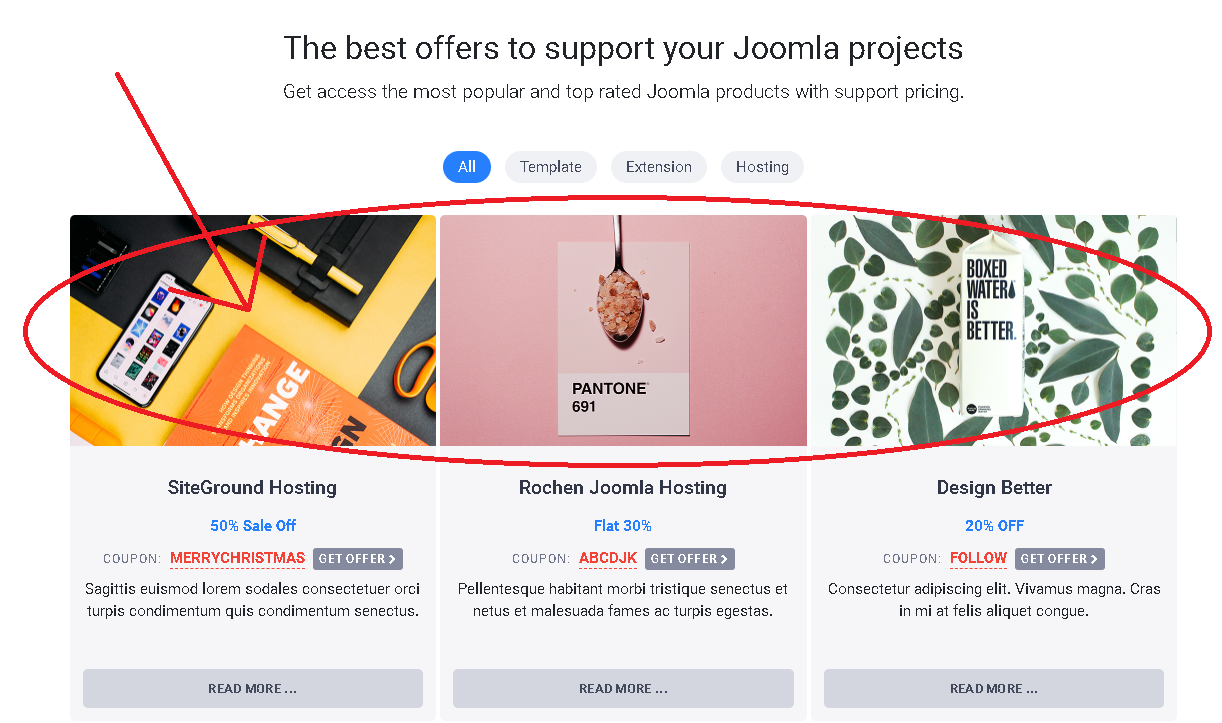Viewport: 1222px width, 723px height.
Task: Select the All filter tab
Action: 466,167
